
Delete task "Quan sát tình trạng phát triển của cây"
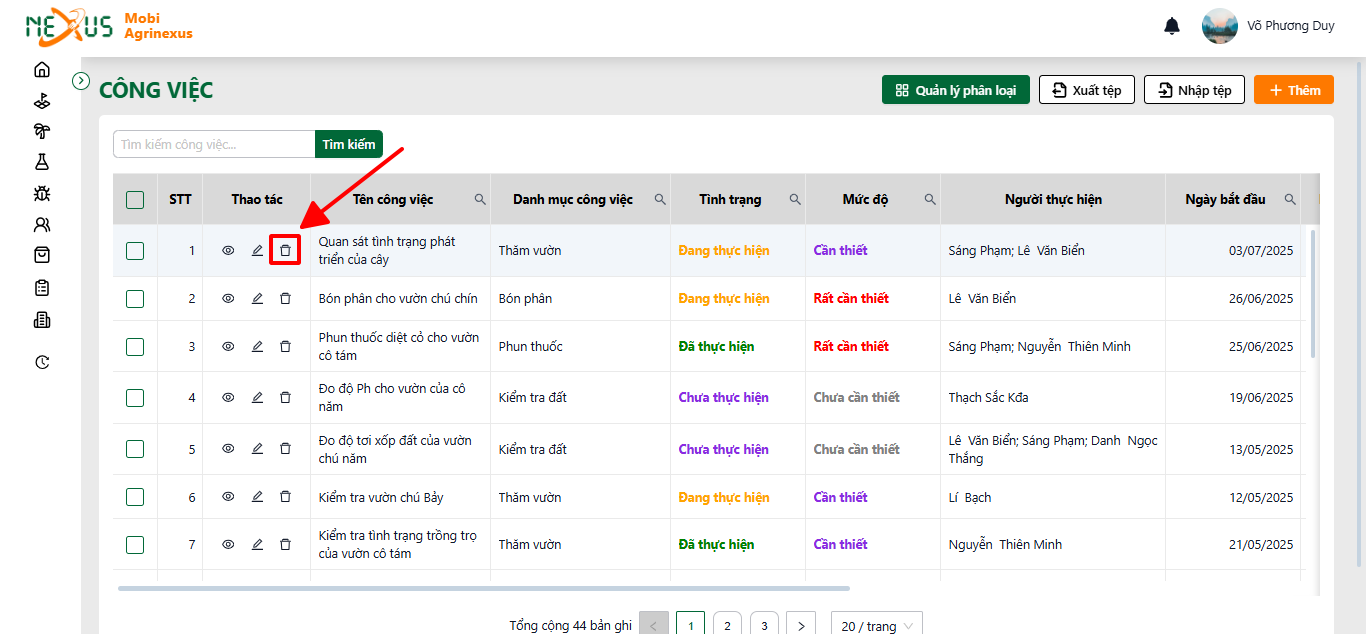point(285,250)
